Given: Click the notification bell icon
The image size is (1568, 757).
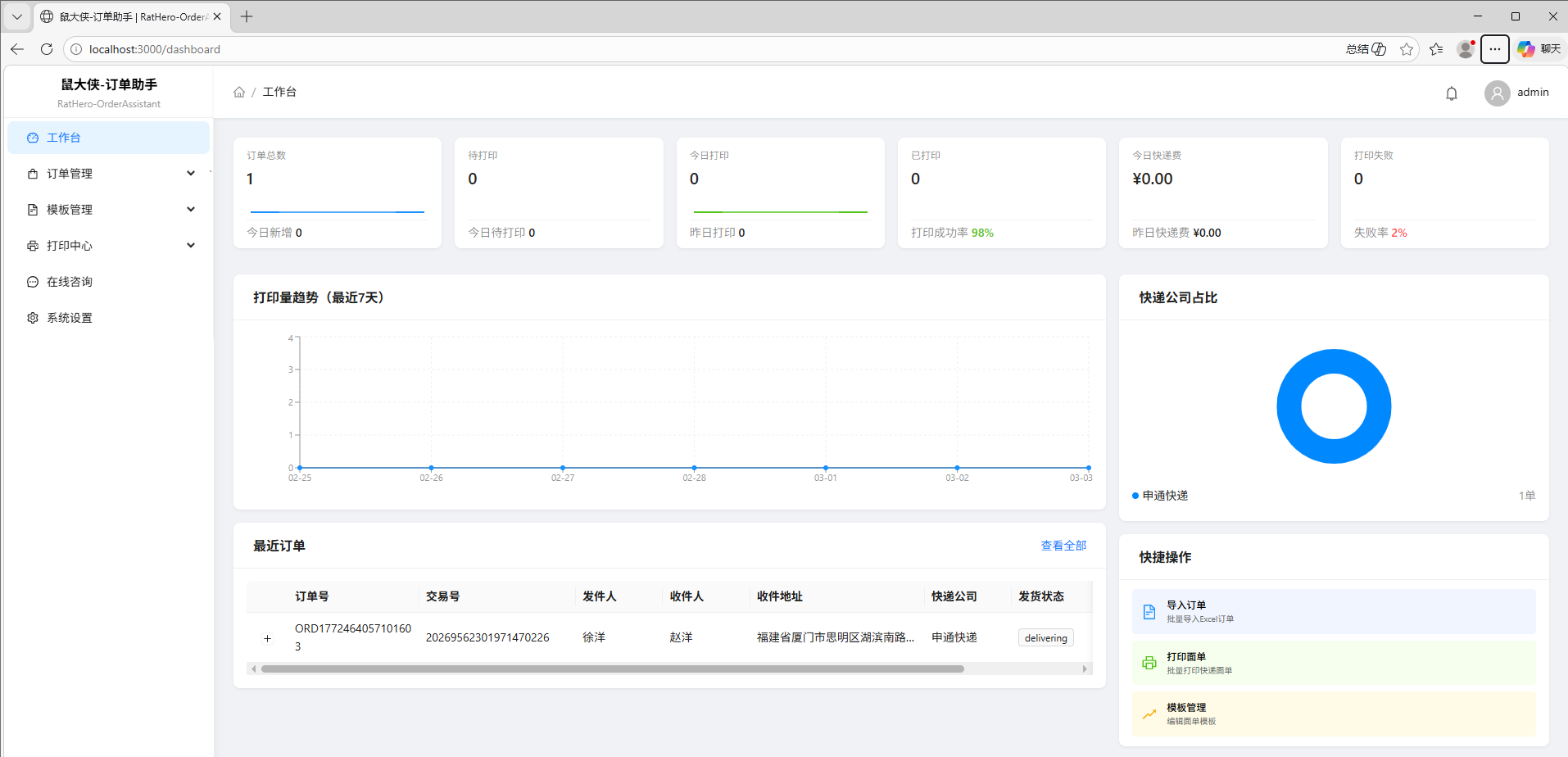Looking at the screenshot, I should (1451, 93).
